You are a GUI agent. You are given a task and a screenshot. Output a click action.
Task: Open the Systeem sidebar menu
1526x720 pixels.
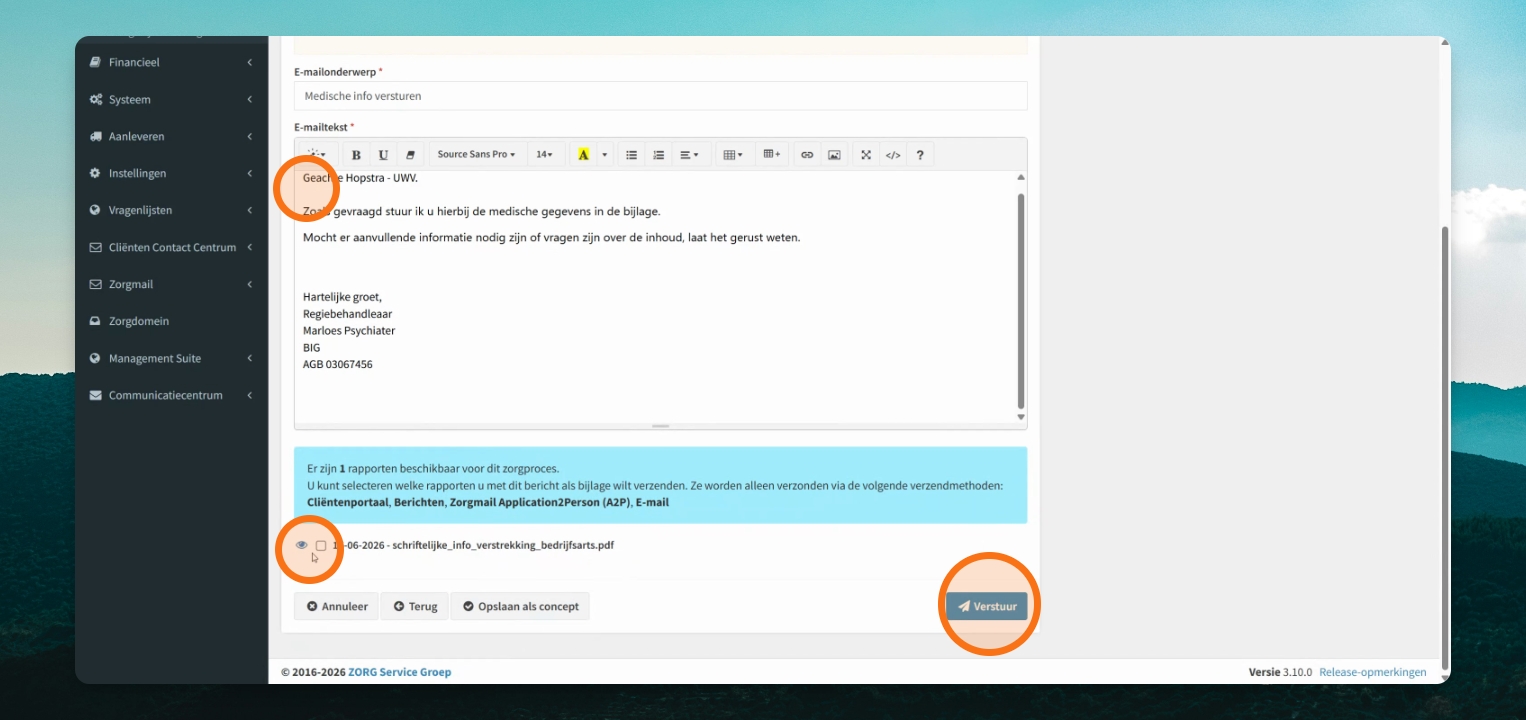tap(171, 99)
